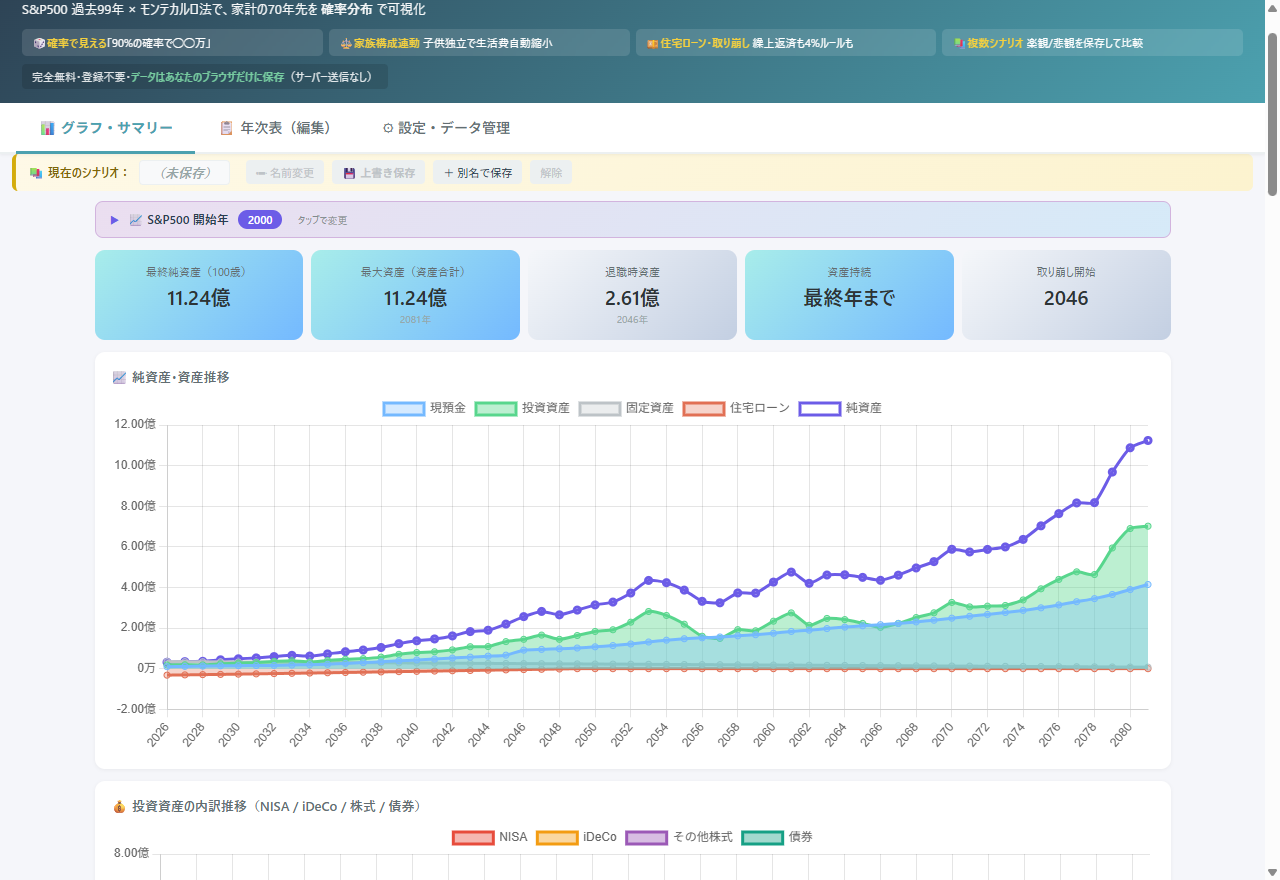The image size is (1280, 880).
Task: Click the money bag icon beside 投資資産の内訳推移
Action: tap(120, 806)
